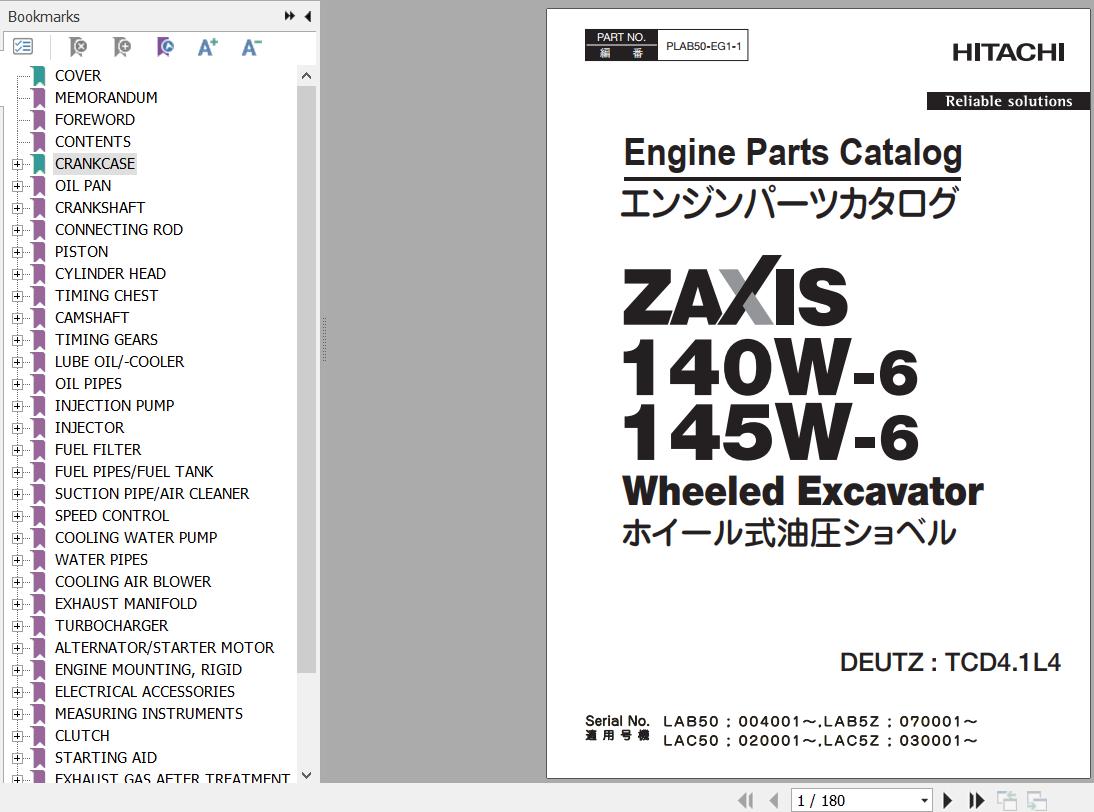Click the add new bookmark icon
Image resolution: width=1094 pixels, height=812 pixels.
121,47
